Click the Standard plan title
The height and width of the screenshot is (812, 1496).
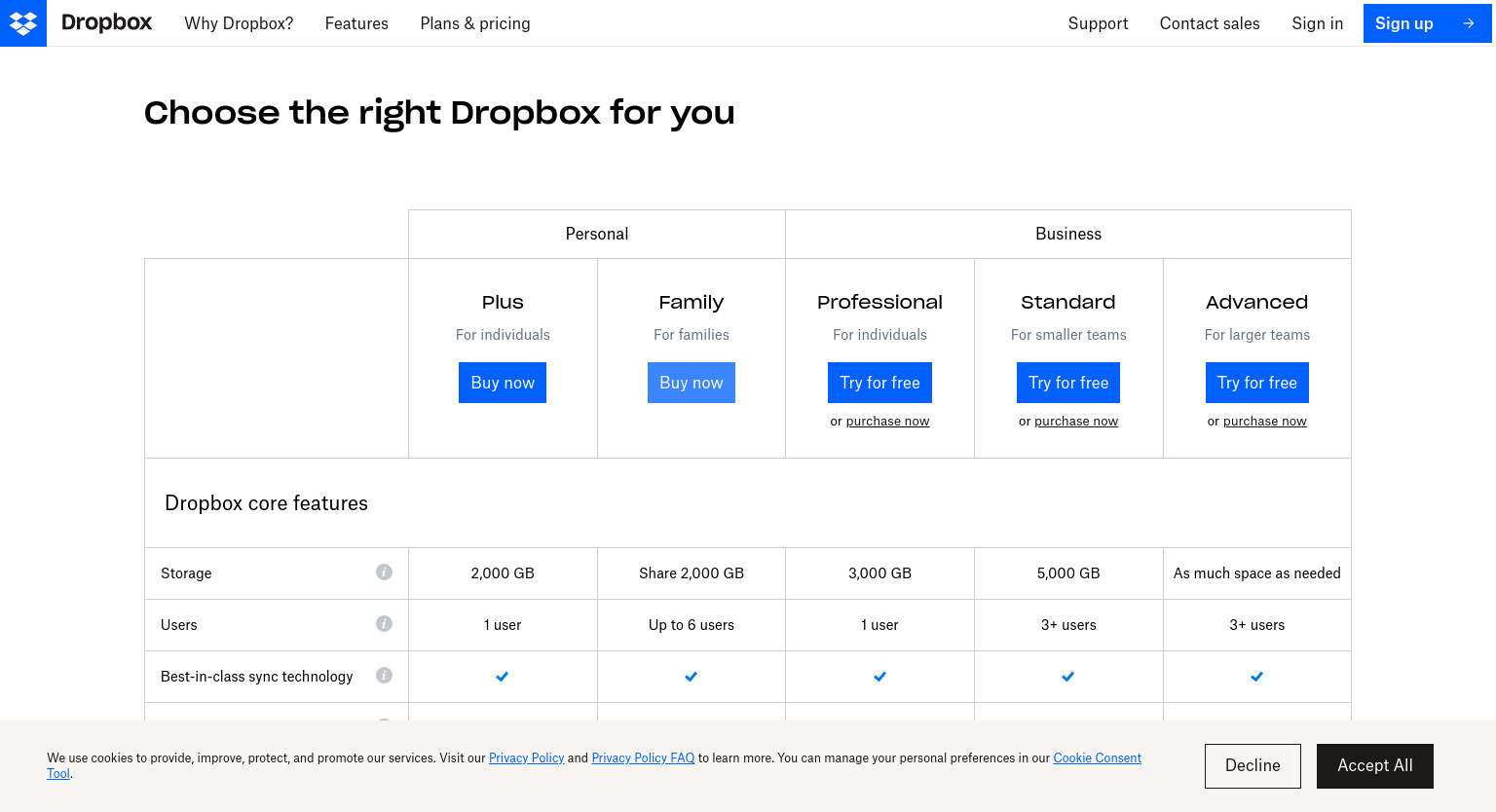click(x=1068, y=302)
